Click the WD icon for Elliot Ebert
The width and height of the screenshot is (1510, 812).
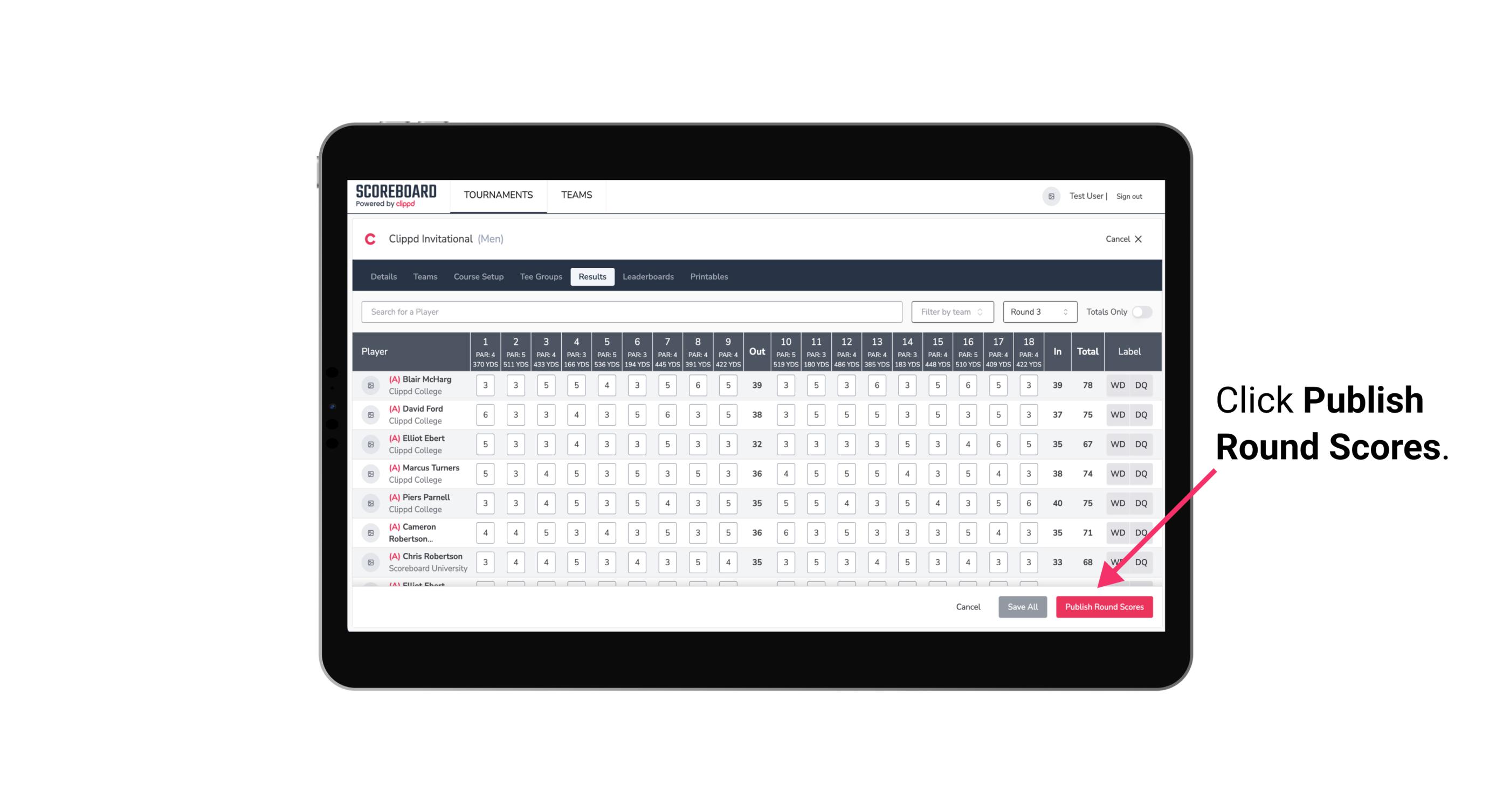tap(1118, 444)
